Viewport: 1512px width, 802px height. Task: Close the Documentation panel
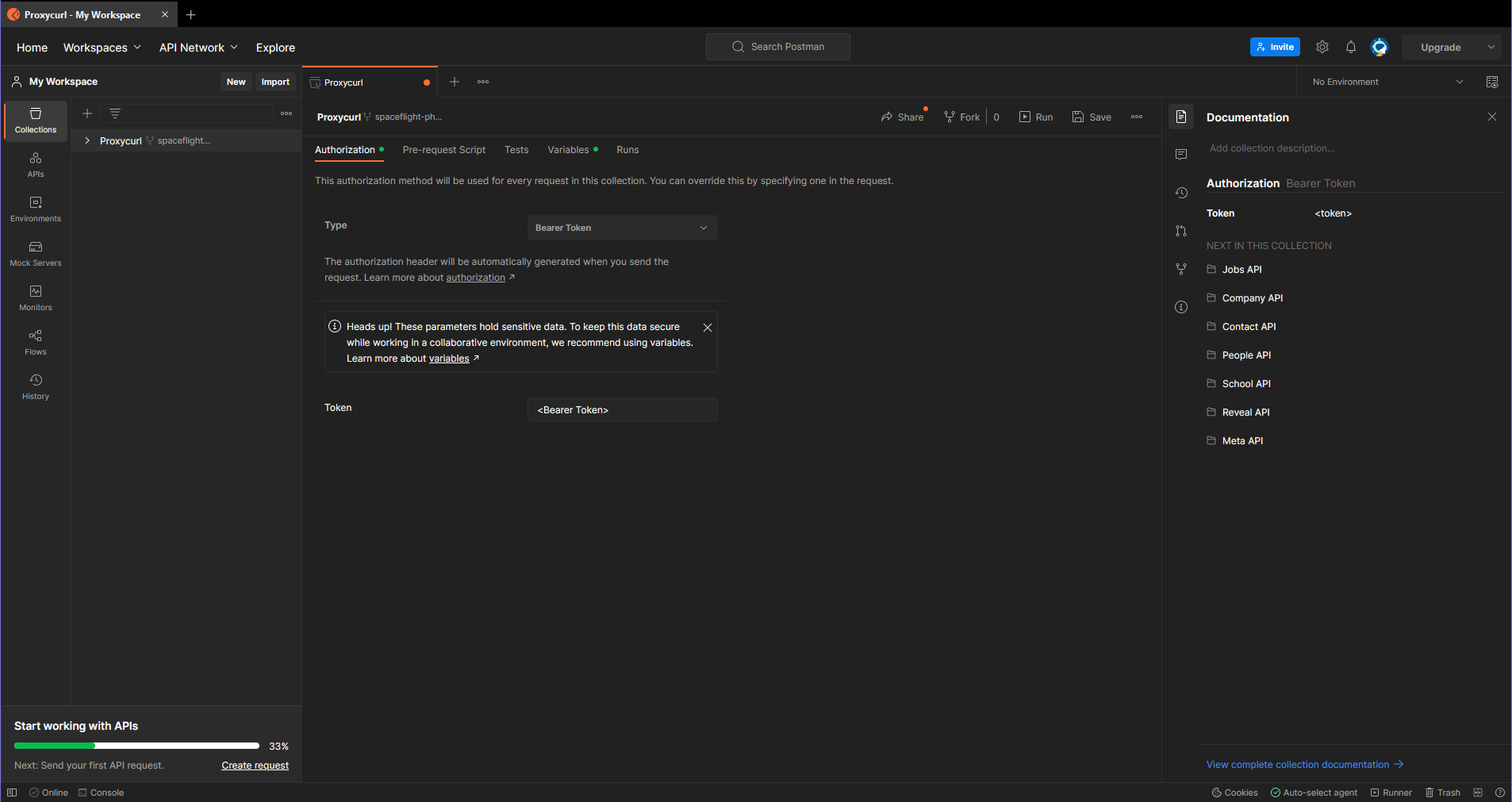(1492, 117)
